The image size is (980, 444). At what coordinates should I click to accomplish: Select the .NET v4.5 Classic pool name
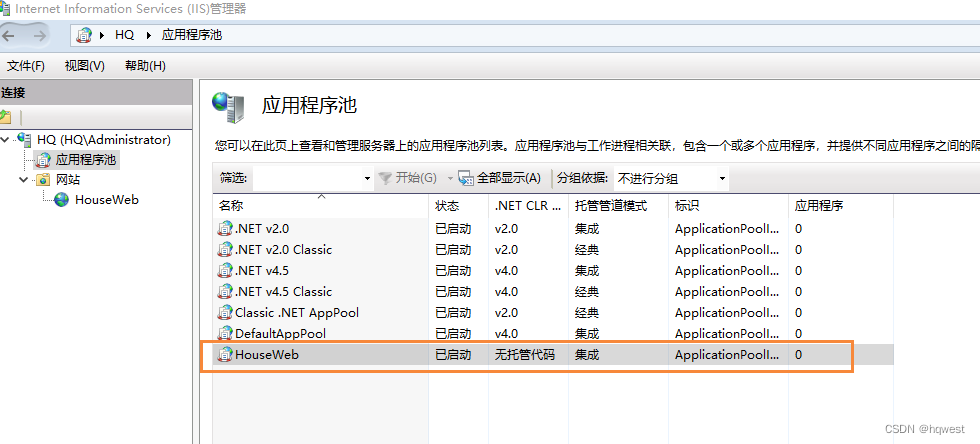283,292
